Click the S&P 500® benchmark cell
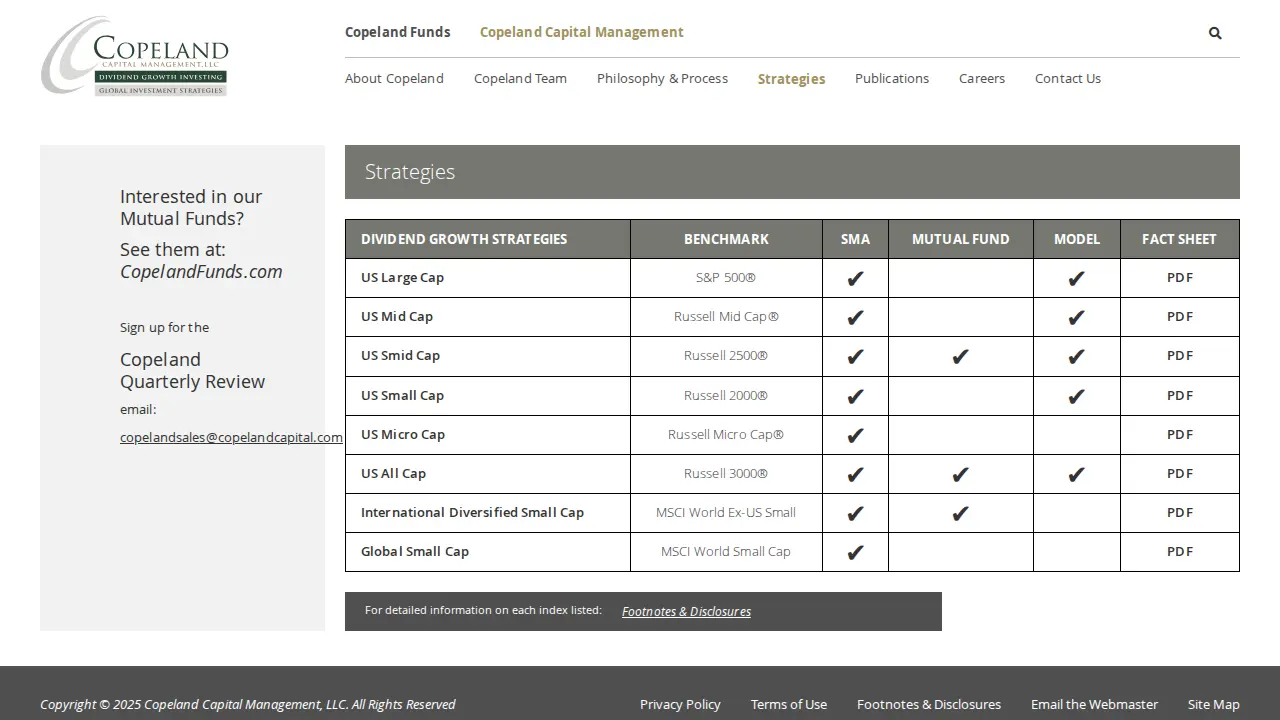The width and height of the screenshot is (1280, 720). point(726,277)
